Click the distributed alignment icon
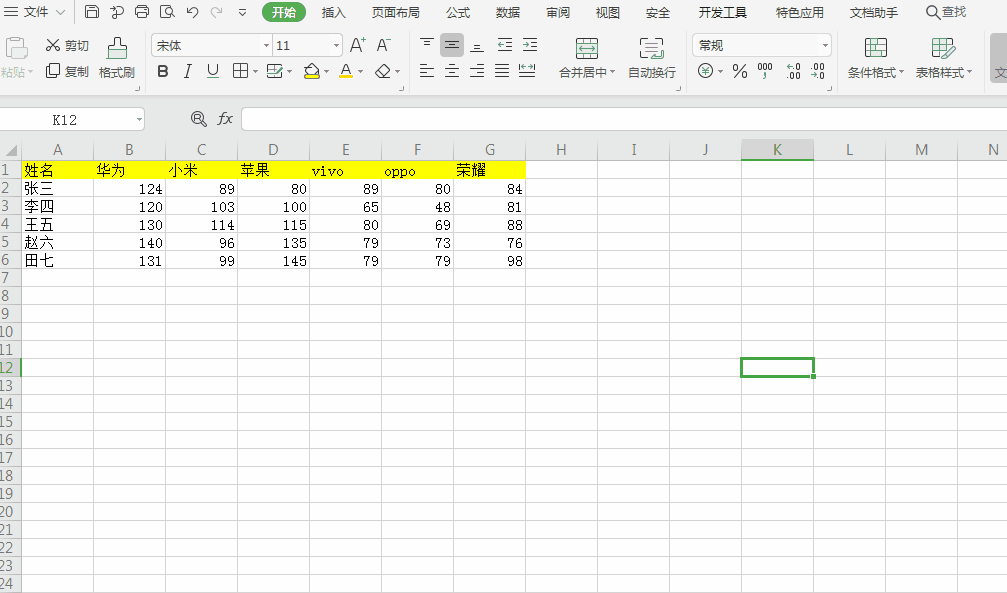The width and height of the screenshot is (1007, 593). pyautogui.click(x=527, y=71)
